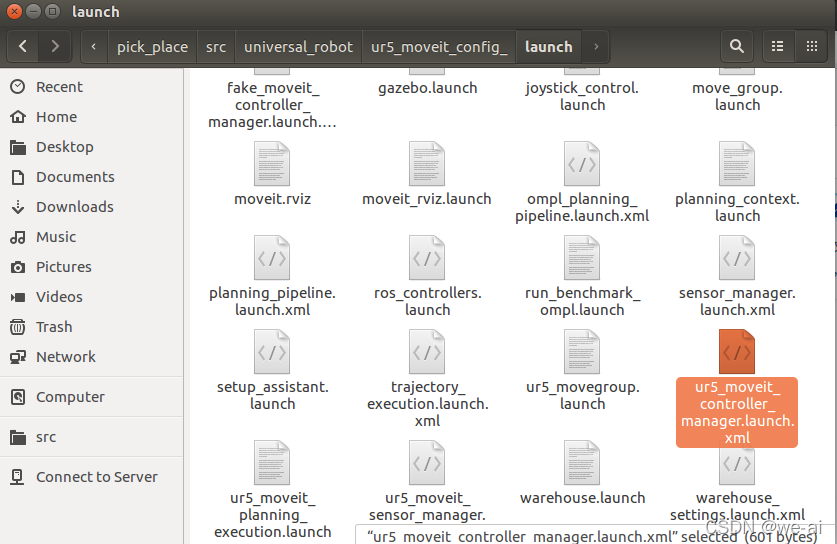Open the search magnifier

pos(737,46)
